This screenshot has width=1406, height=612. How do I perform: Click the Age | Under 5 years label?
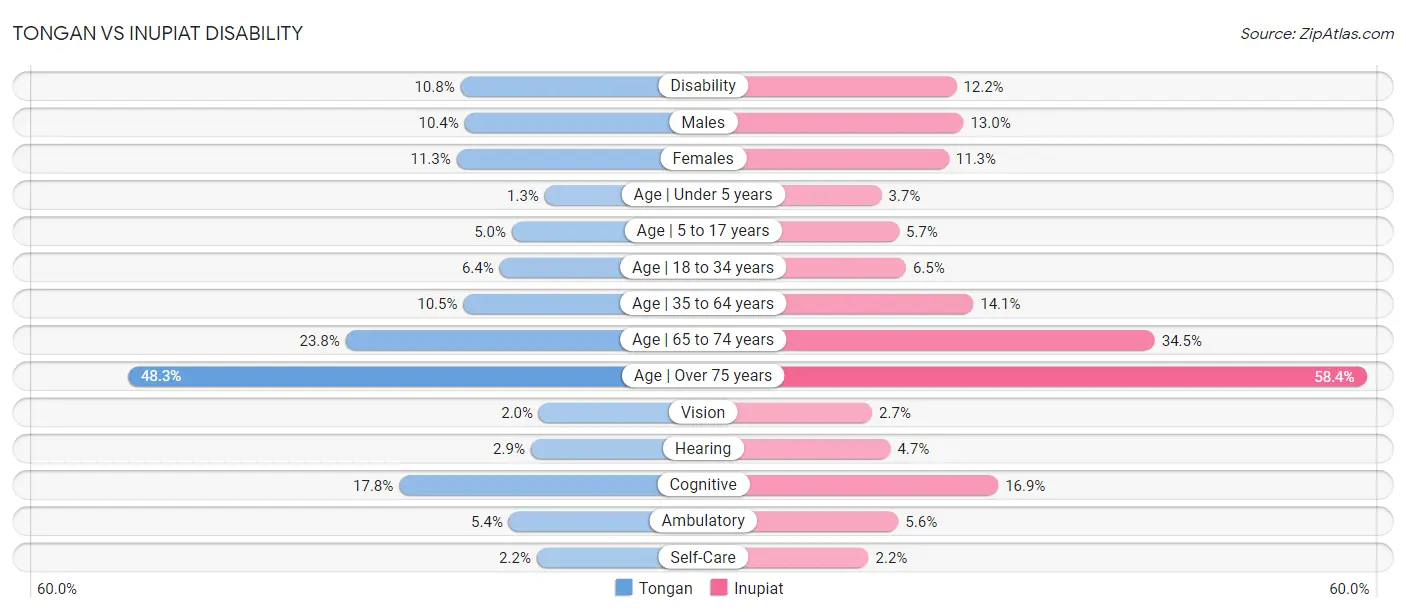[x=703, y=194]
